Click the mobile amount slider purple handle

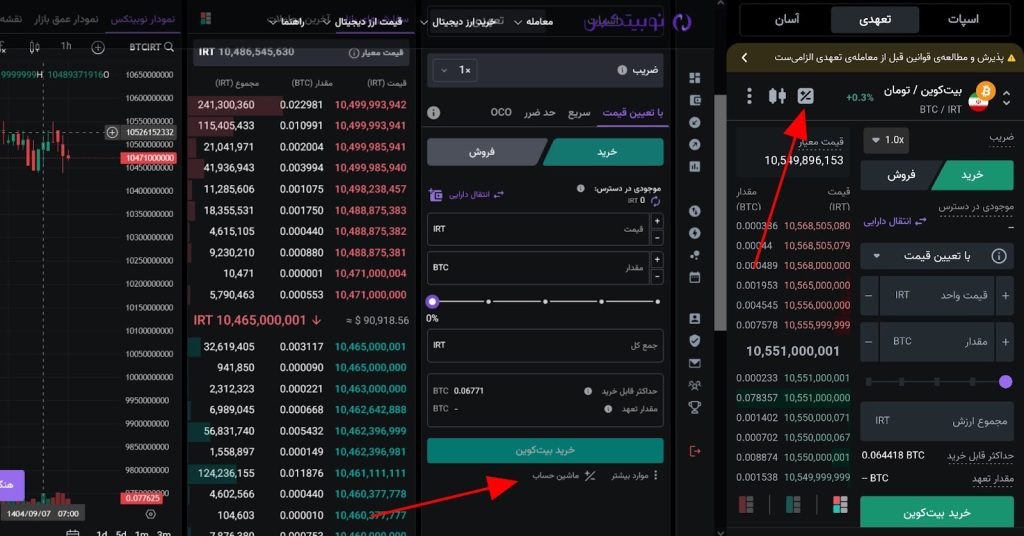click(1005, 382)
